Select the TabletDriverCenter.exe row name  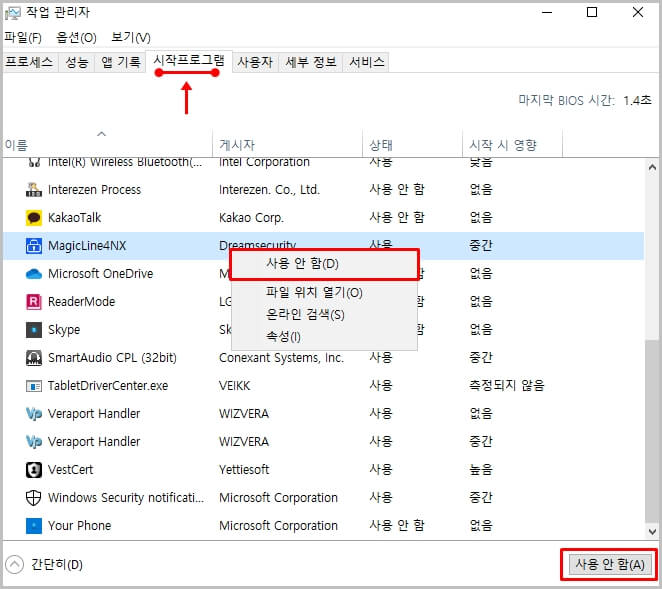coord(108,386)
